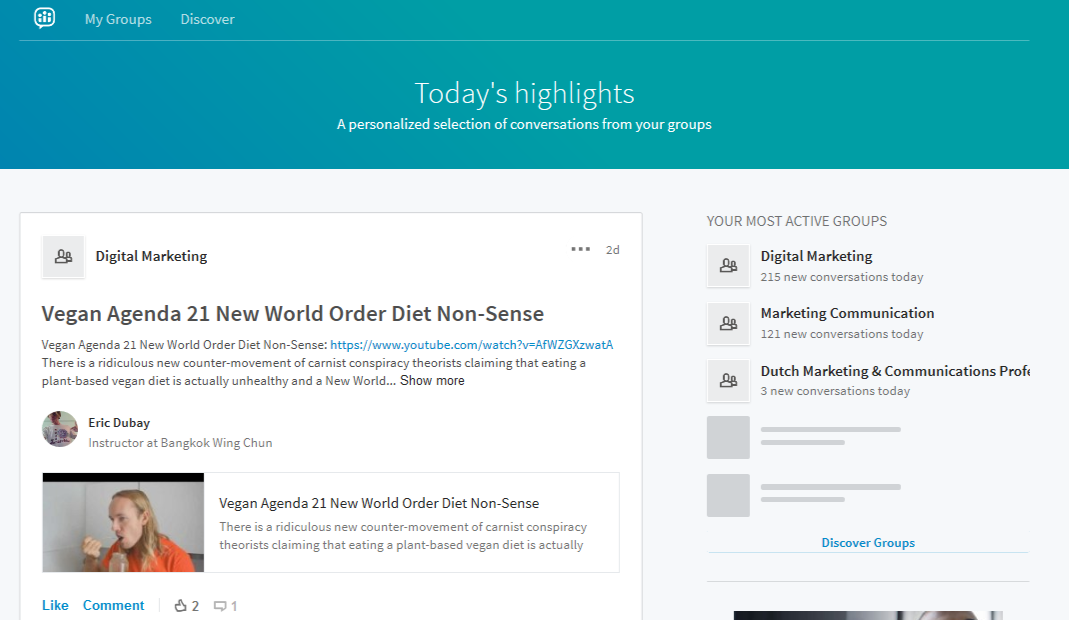The height and width of the screenshot is (620, 1069).
Task: Click Dutch Marketing & Communications group icon
Action: [728, 380]
